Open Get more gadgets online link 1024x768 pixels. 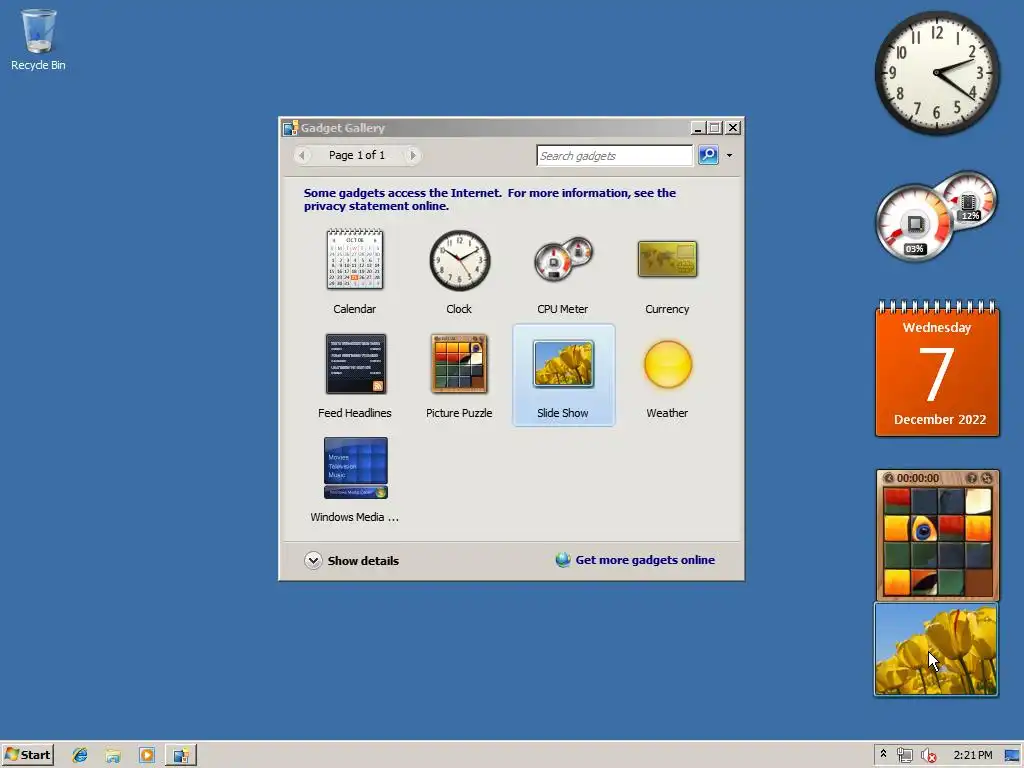(645, 560)
